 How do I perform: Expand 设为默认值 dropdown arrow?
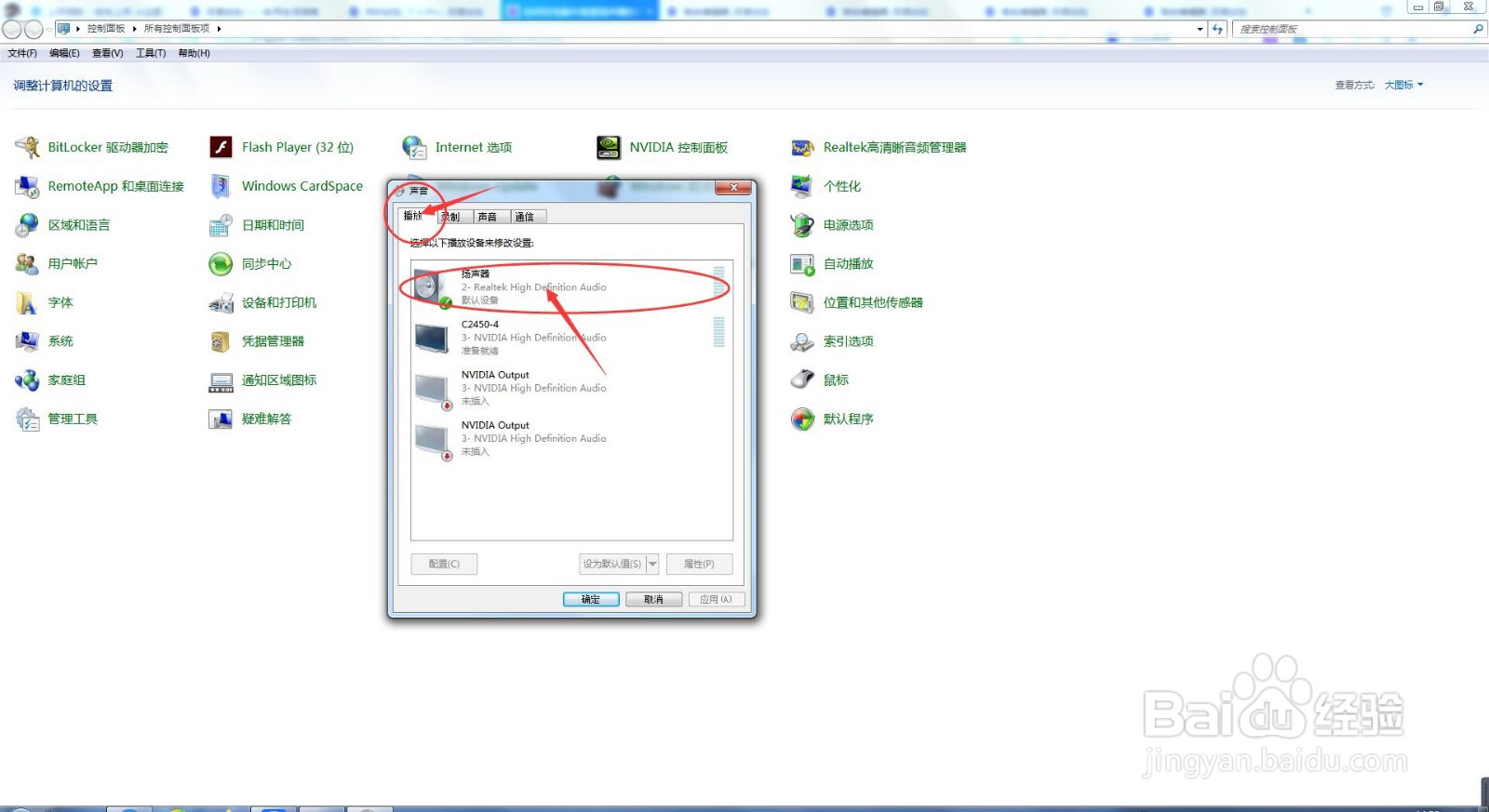652,564
